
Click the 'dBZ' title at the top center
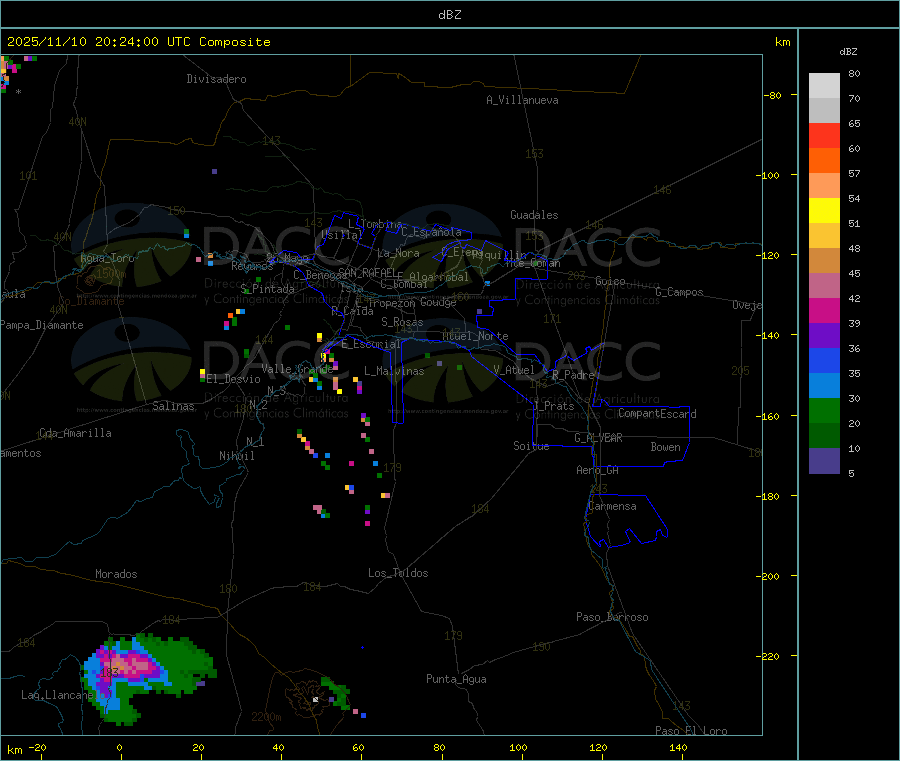pyautogui.click(x=449, y=15)
